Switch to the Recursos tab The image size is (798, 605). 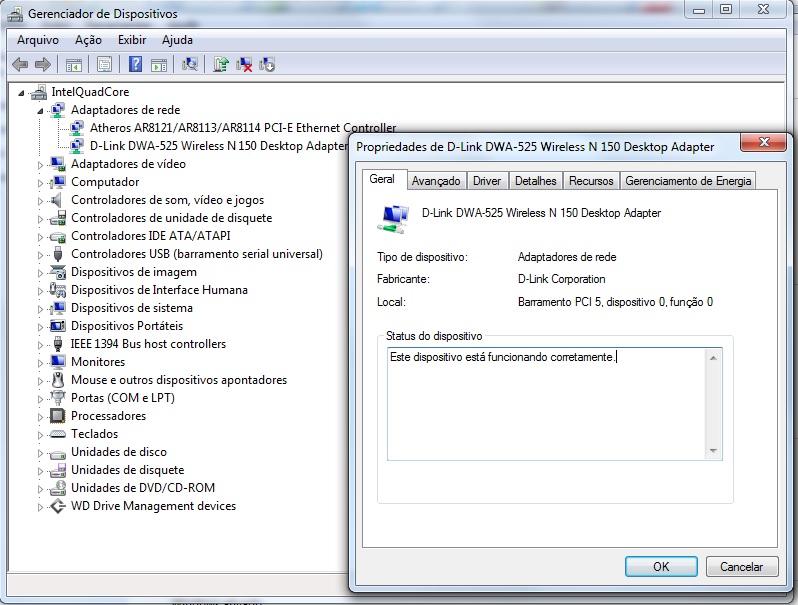(591, 181)
